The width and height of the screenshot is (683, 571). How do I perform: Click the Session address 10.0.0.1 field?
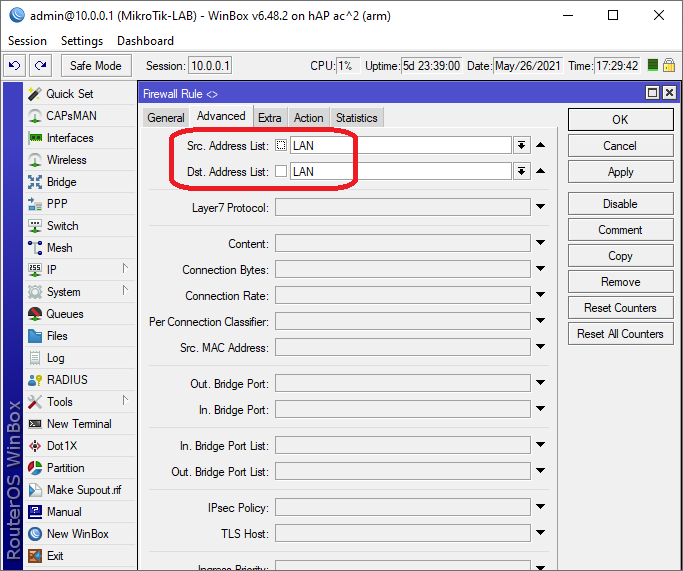click(210, 66)
